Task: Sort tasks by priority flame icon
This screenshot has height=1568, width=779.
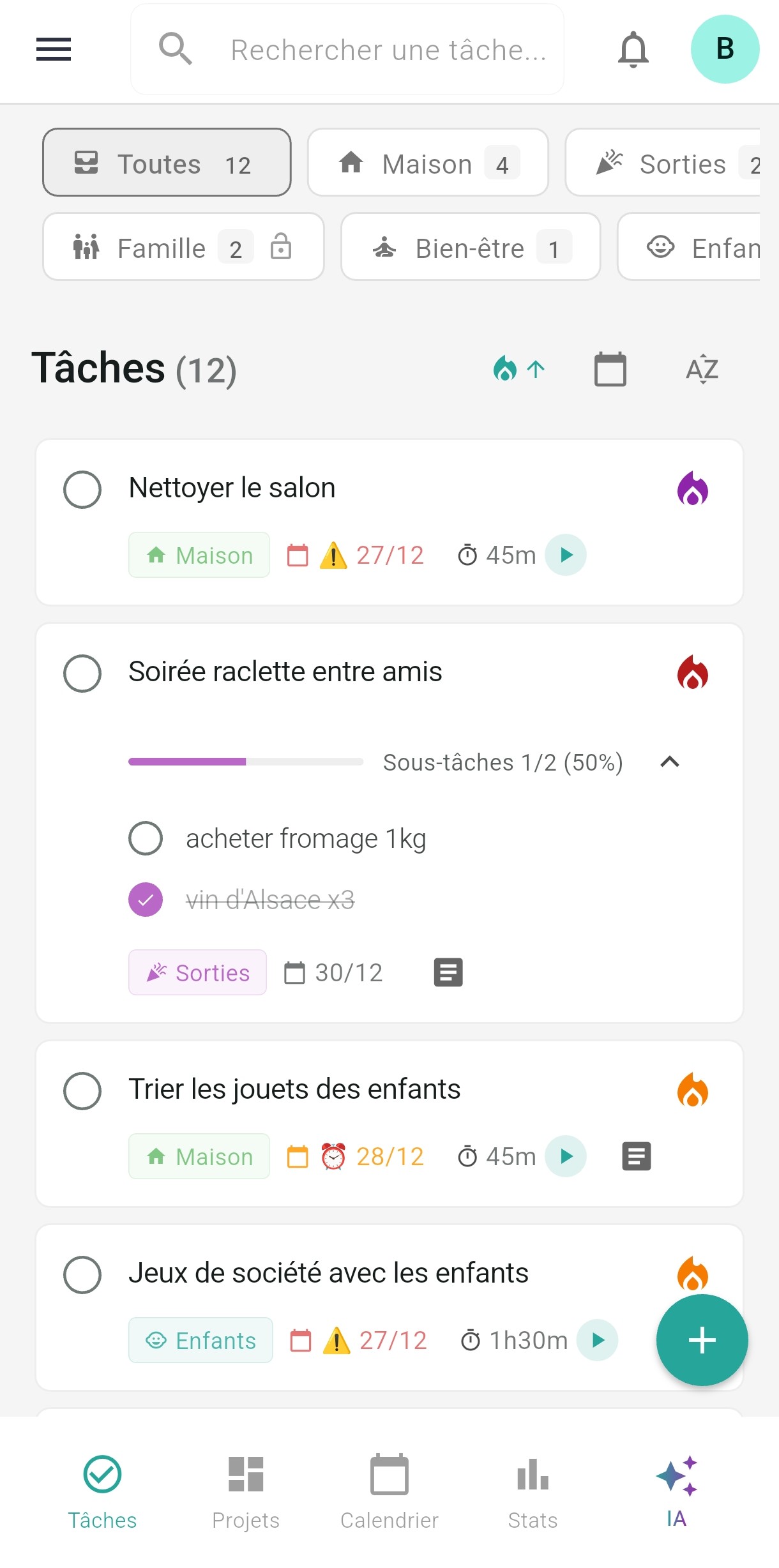Action: 518,369
